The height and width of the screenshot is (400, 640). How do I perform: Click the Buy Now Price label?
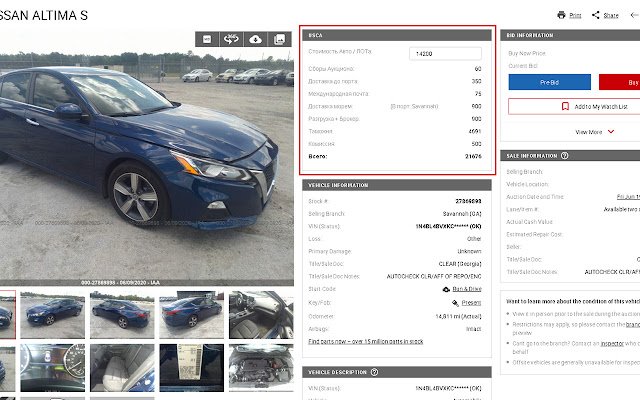(x=527, y=53)
